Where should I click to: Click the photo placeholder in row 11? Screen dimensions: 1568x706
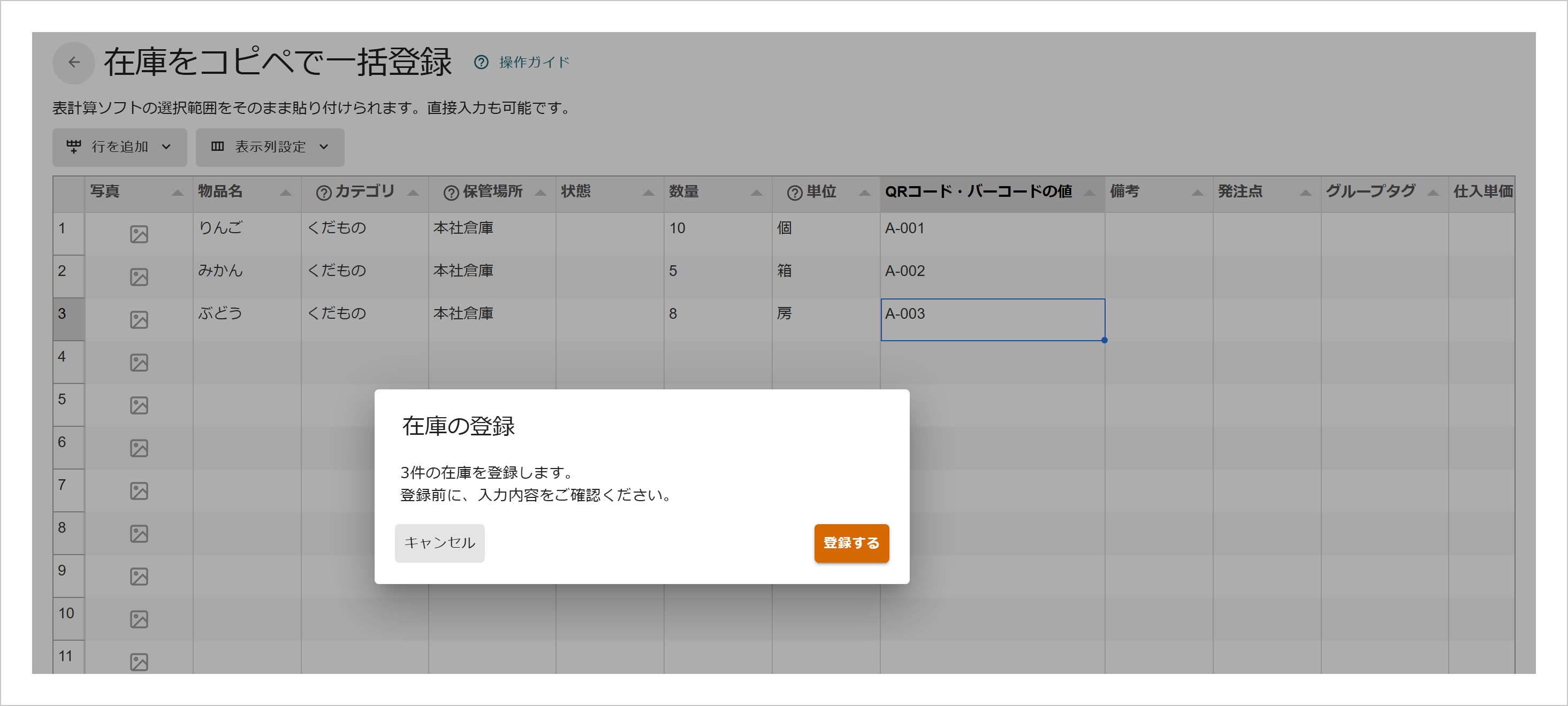[139, 662]
